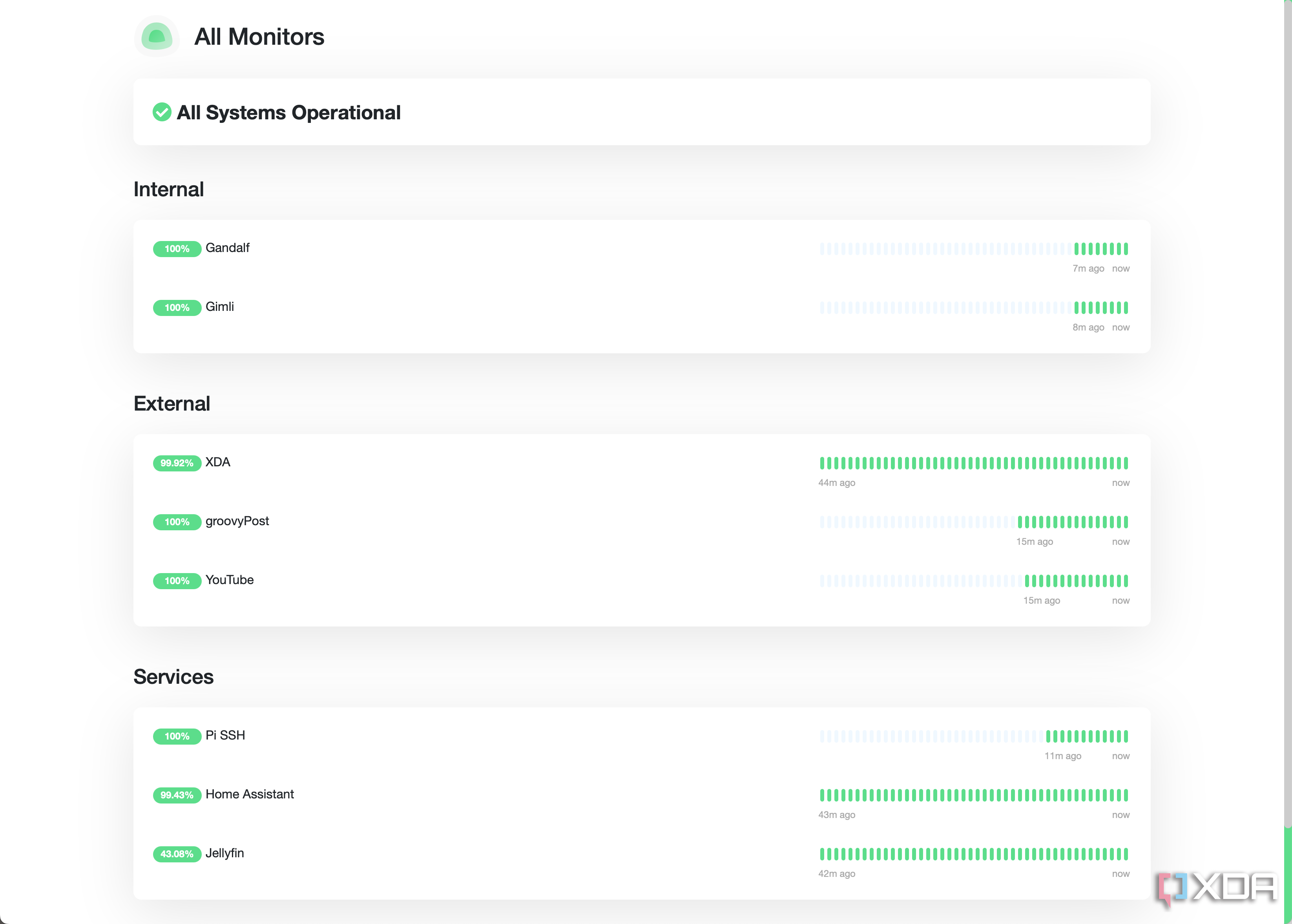The image size is (1292, 924).
Task: Click YouTube's 100% uptime badge
Action: tap(177, 581)
